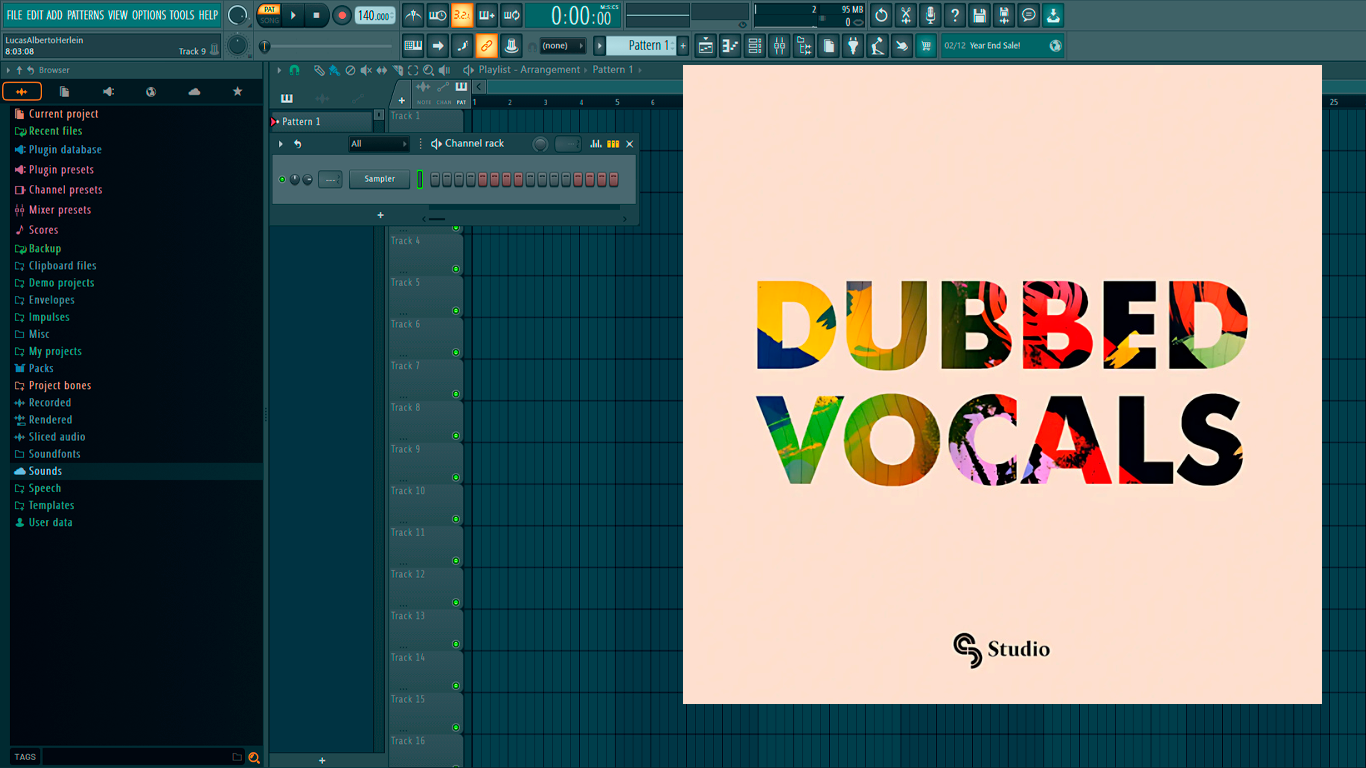This screenshot has width=1366, height=768.
Task: Click the Stop button in transport
Action: click(316, 15)
